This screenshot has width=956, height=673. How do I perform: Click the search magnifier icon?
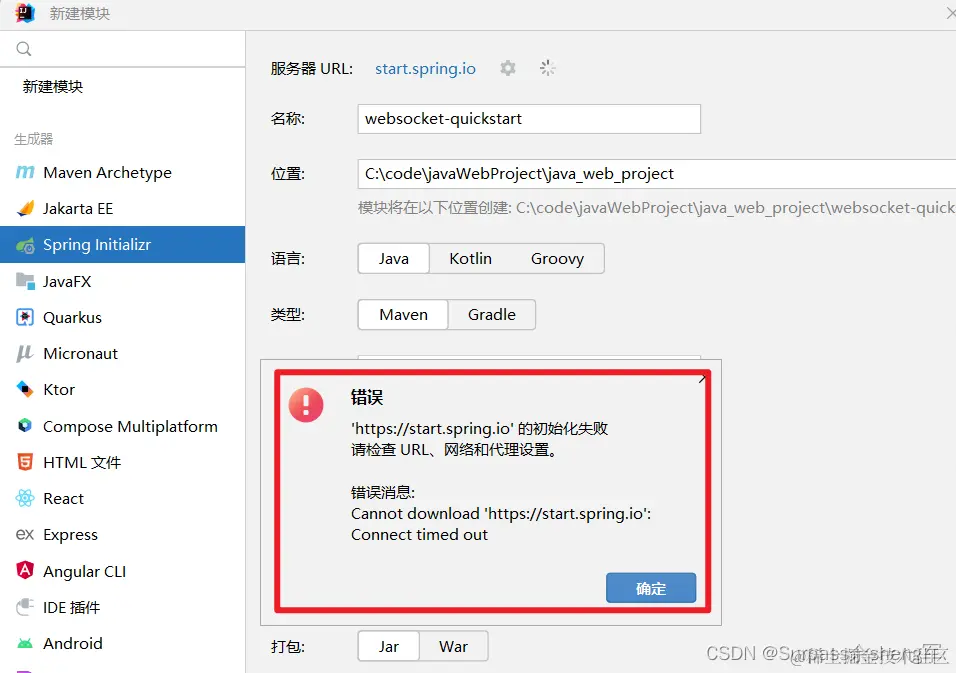coord(24,49)
